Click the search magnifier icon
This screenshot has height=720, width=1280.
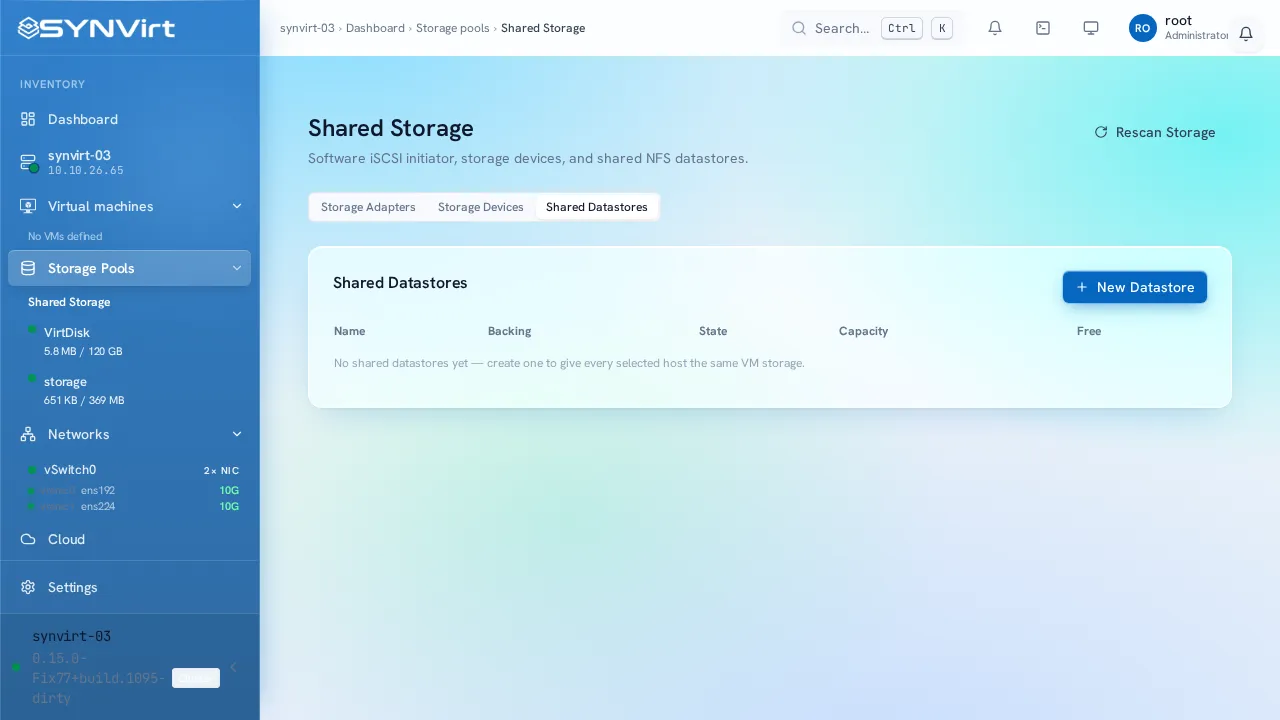pyautogui.click(x=799, y=28)
